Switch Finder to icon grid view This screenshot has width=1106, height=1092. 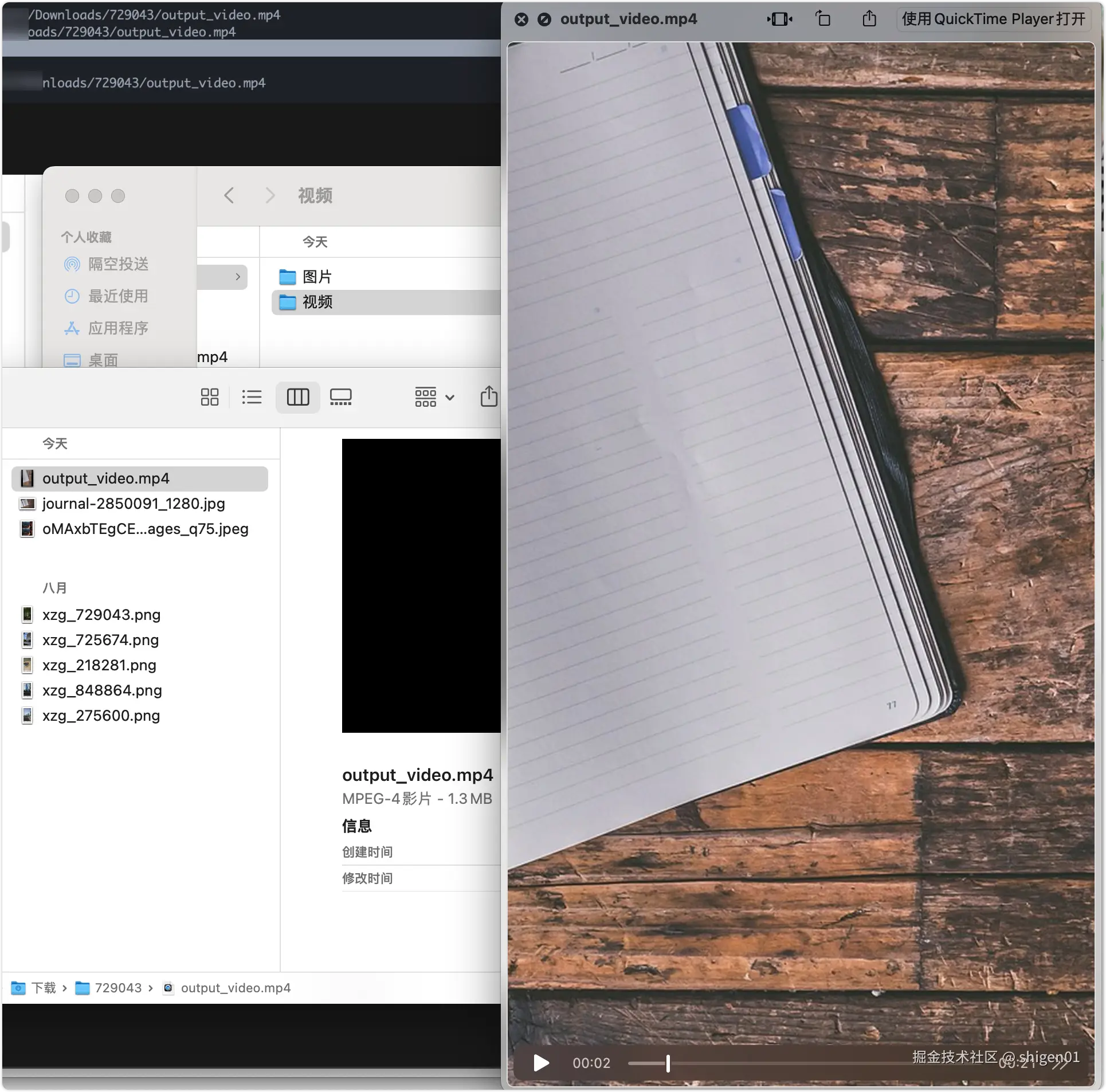(210, 397)
